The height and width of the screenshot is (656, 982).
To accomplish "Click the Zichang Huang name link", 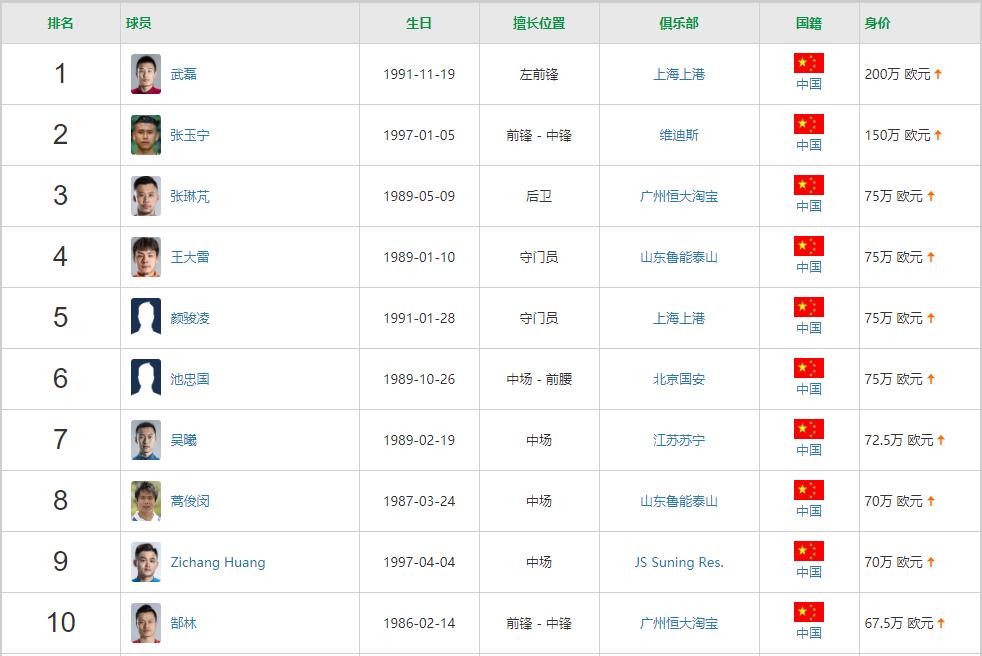I will [x=217, y=562].
